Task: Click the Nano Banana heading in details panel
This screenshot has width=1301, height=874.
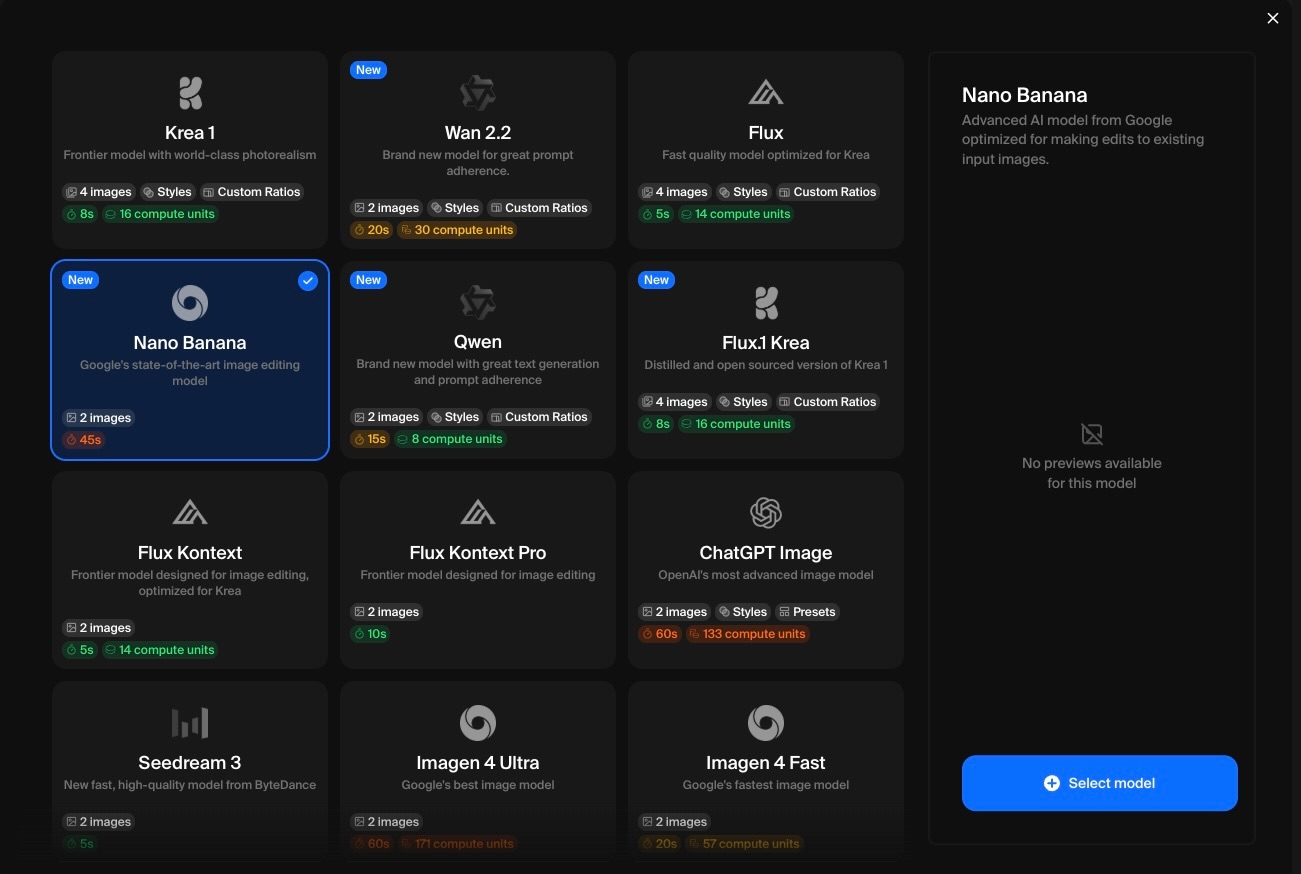Action: click(x=1024, y=95)
